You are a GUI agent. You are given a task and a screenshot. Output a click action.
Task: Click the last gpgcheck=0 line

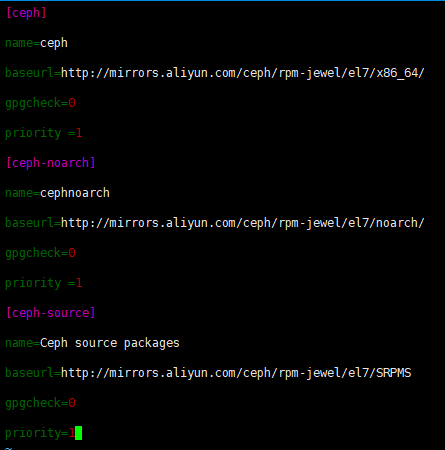(x=40, y=403)
